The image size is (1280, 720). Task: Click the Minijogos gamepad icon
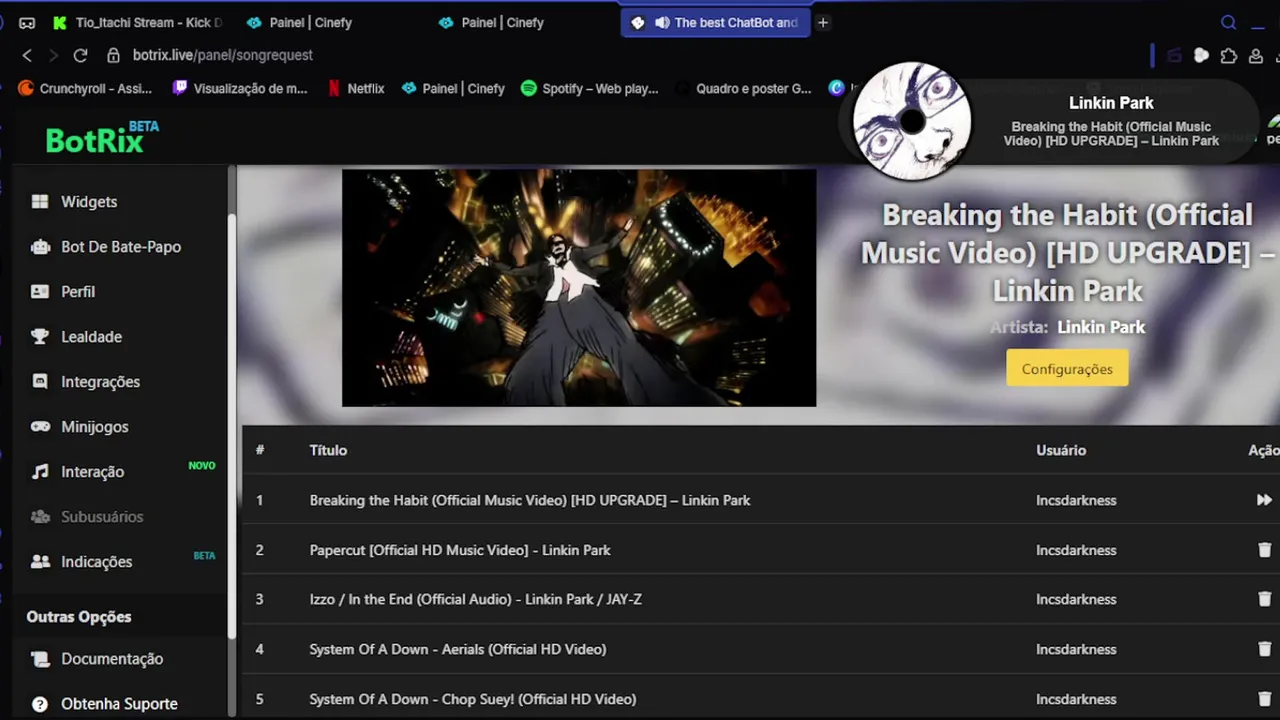click(40, 426)
